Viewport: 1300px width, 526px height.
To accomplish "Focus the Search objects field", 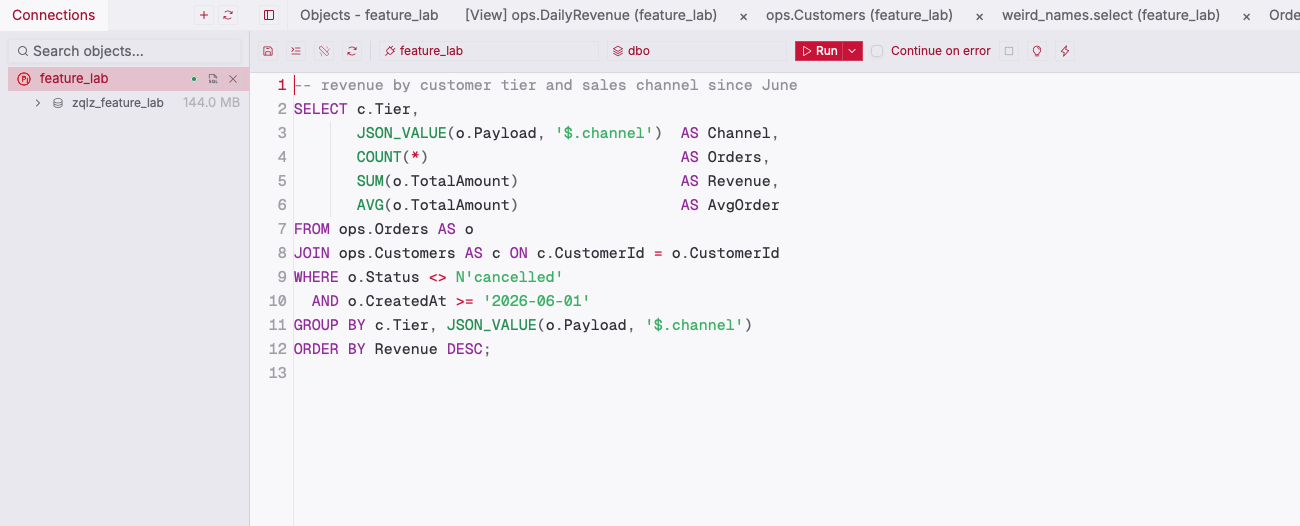I will (x=125, y=51).
